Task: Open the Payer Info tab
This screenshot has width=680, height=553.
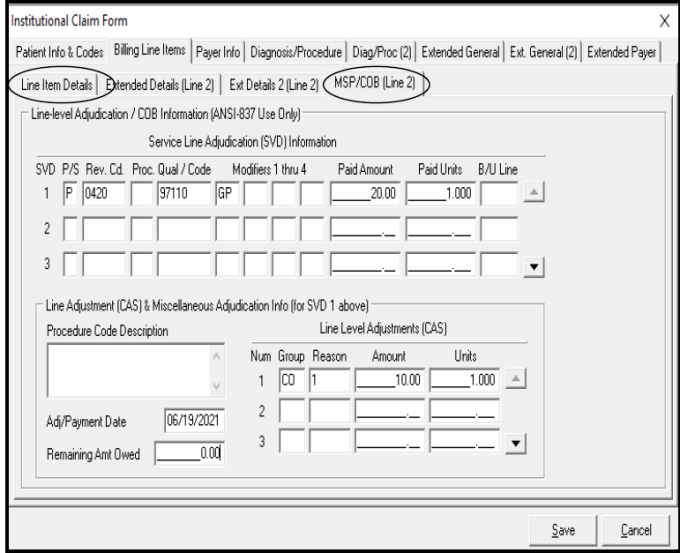Action: tap(215, 51)
